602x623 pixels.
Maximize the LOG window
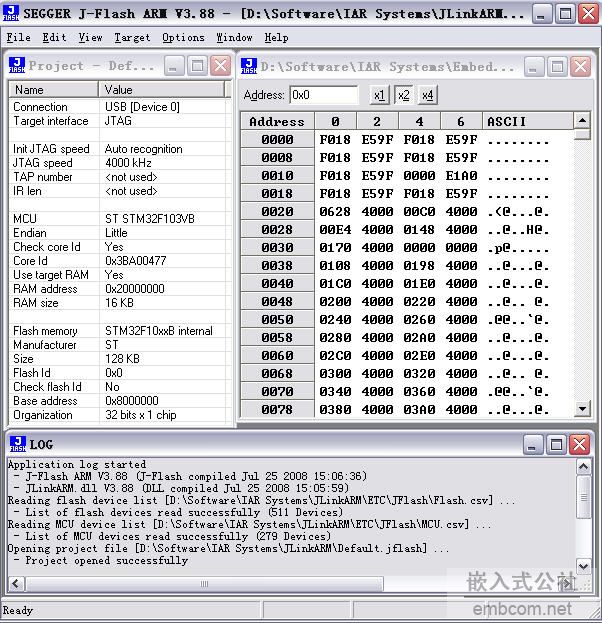(x=556, y=445)
